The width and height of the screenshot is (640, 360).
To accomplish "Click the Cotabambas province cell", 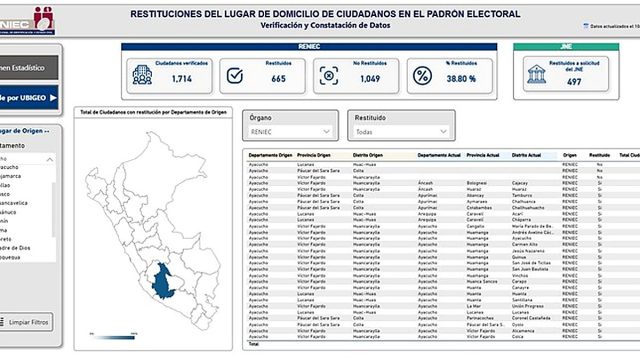I will pos(479,208).
